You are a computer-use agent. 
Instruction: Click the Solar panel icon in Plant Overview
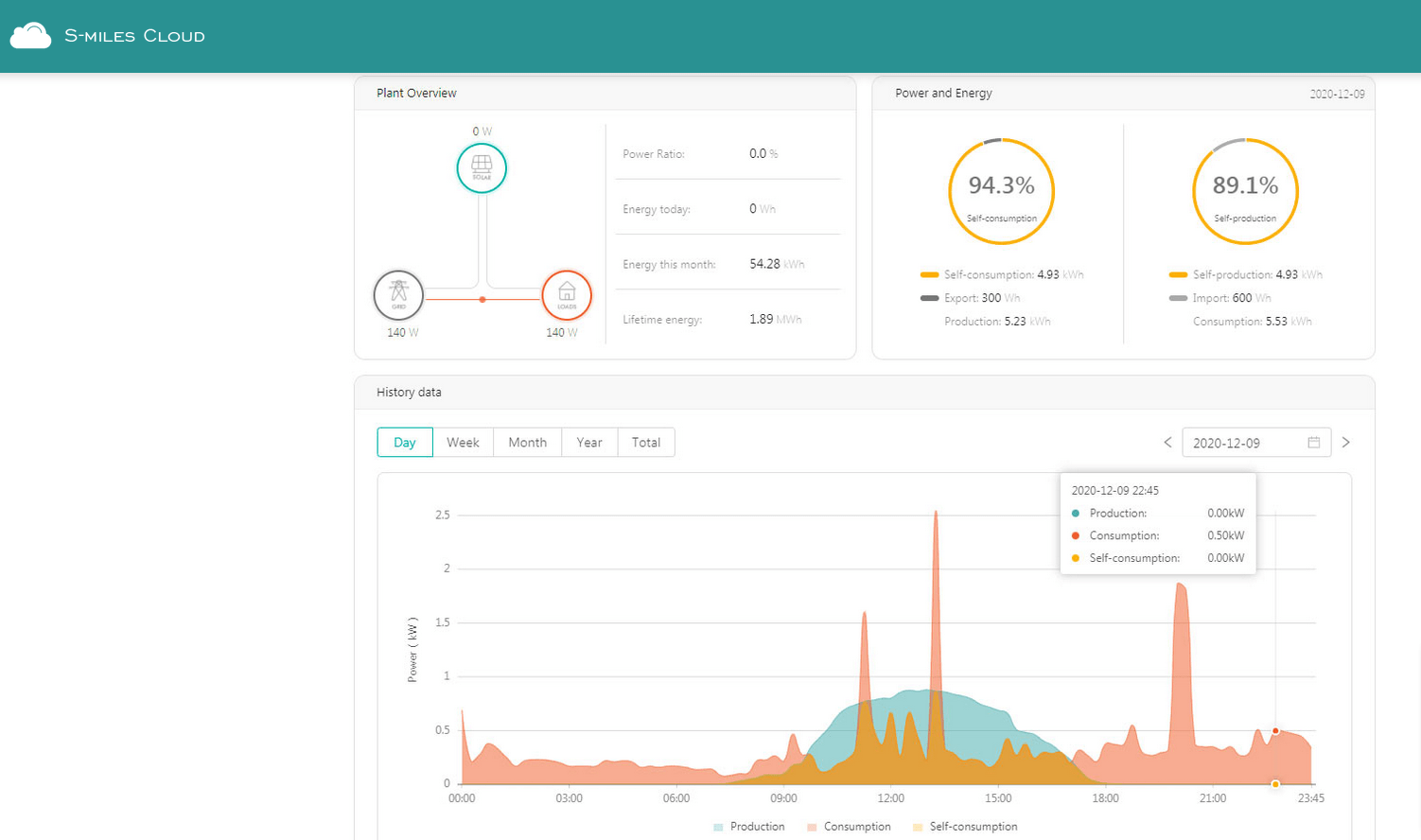[x=482, y=167]
